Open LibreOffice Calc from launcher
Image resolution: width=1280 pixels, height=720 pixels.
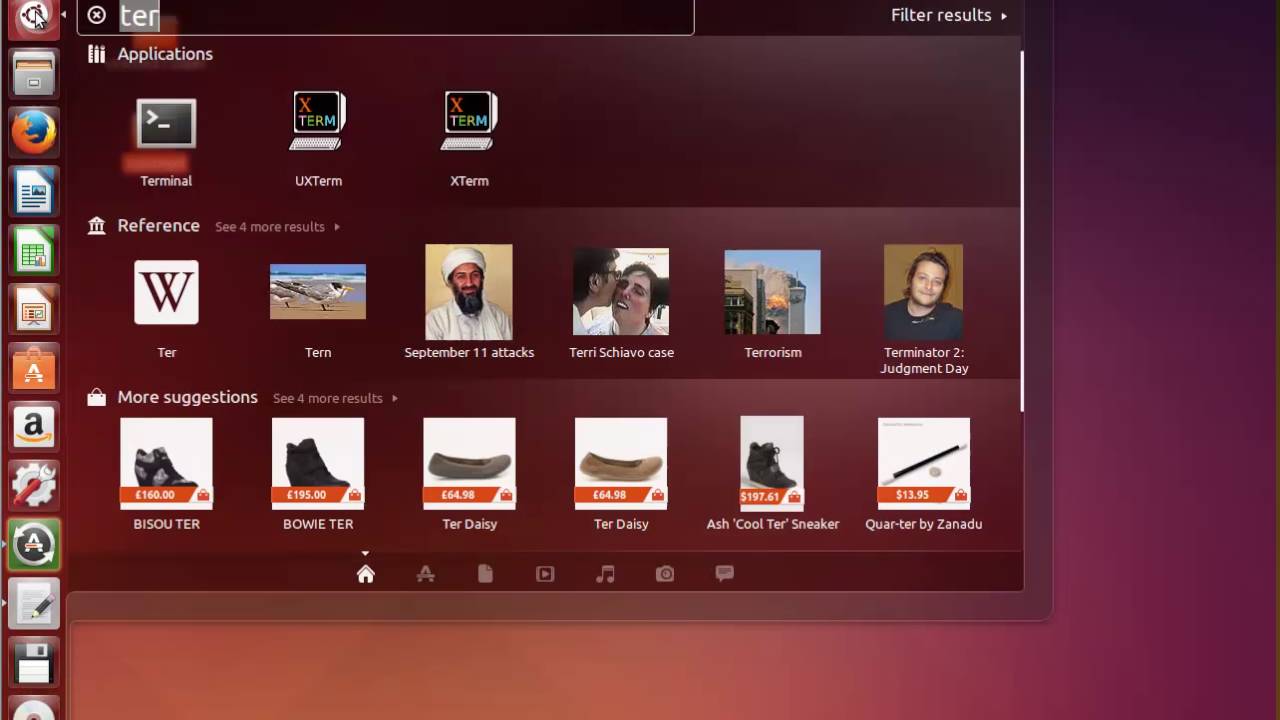click(x=34, y=251)
